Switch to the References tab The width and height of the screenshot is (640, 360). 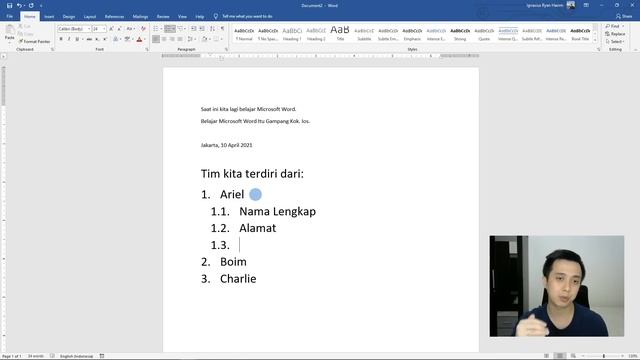(x=114, y=17)
